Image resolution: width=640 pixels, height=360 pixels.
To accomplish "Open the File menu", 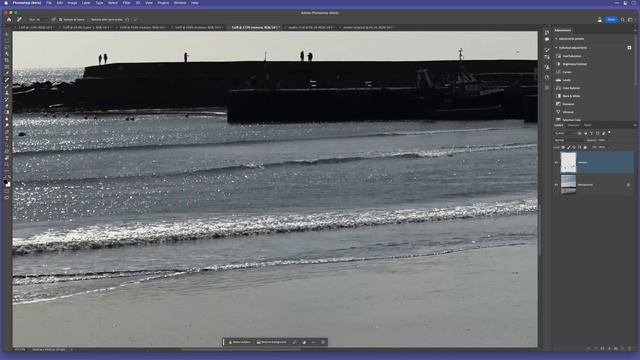I will 49,3.
